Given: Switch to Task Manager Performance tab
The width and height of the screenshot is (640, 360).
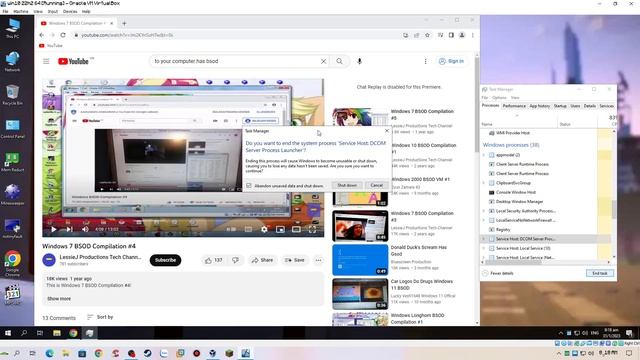Looking at the screenshot, I should 514,106.
